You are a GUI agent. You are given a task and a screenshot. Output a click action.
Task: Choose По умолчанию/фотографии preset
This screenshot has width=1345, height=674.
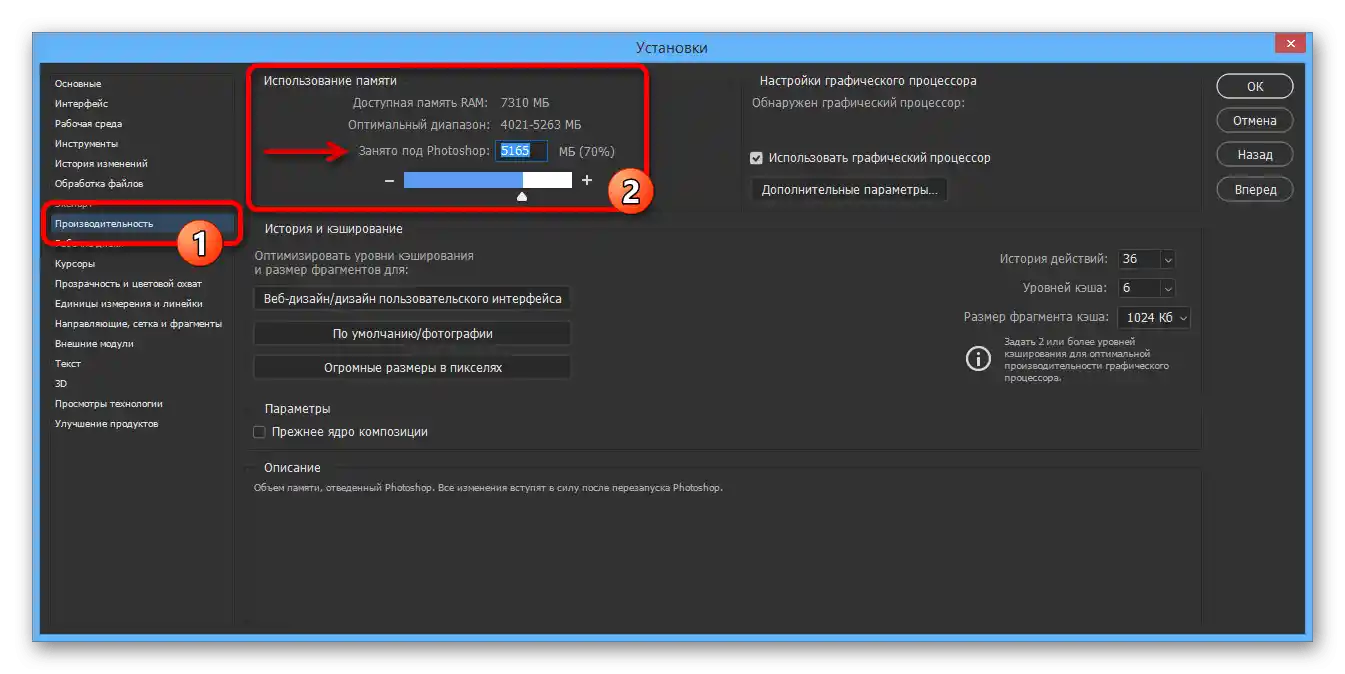412,334
